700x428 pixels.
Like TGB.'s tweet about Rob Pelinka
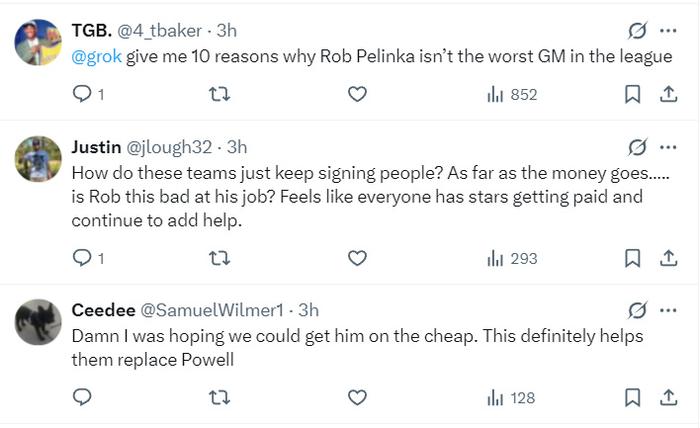click(357, 95)
